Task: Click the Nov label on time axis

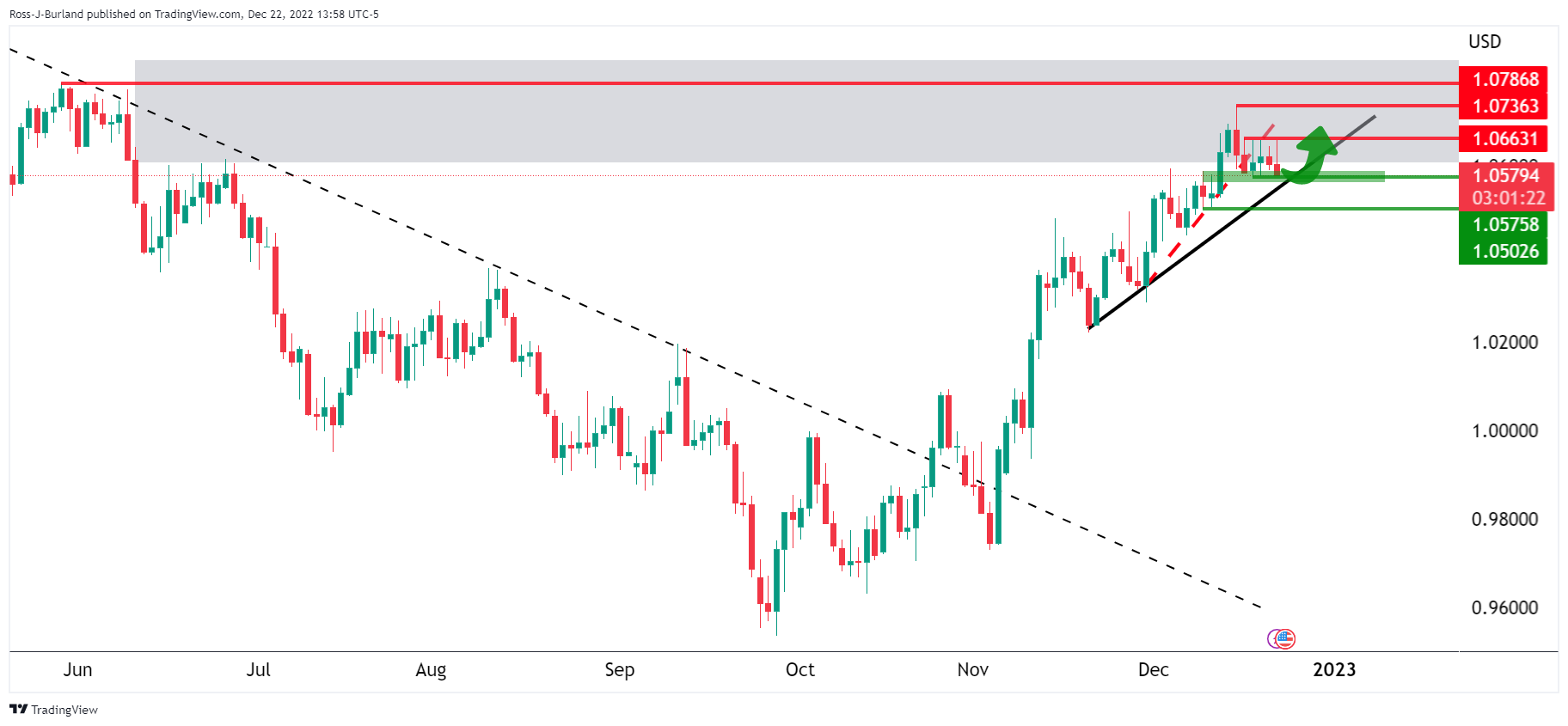Action: tap(972, 670)
